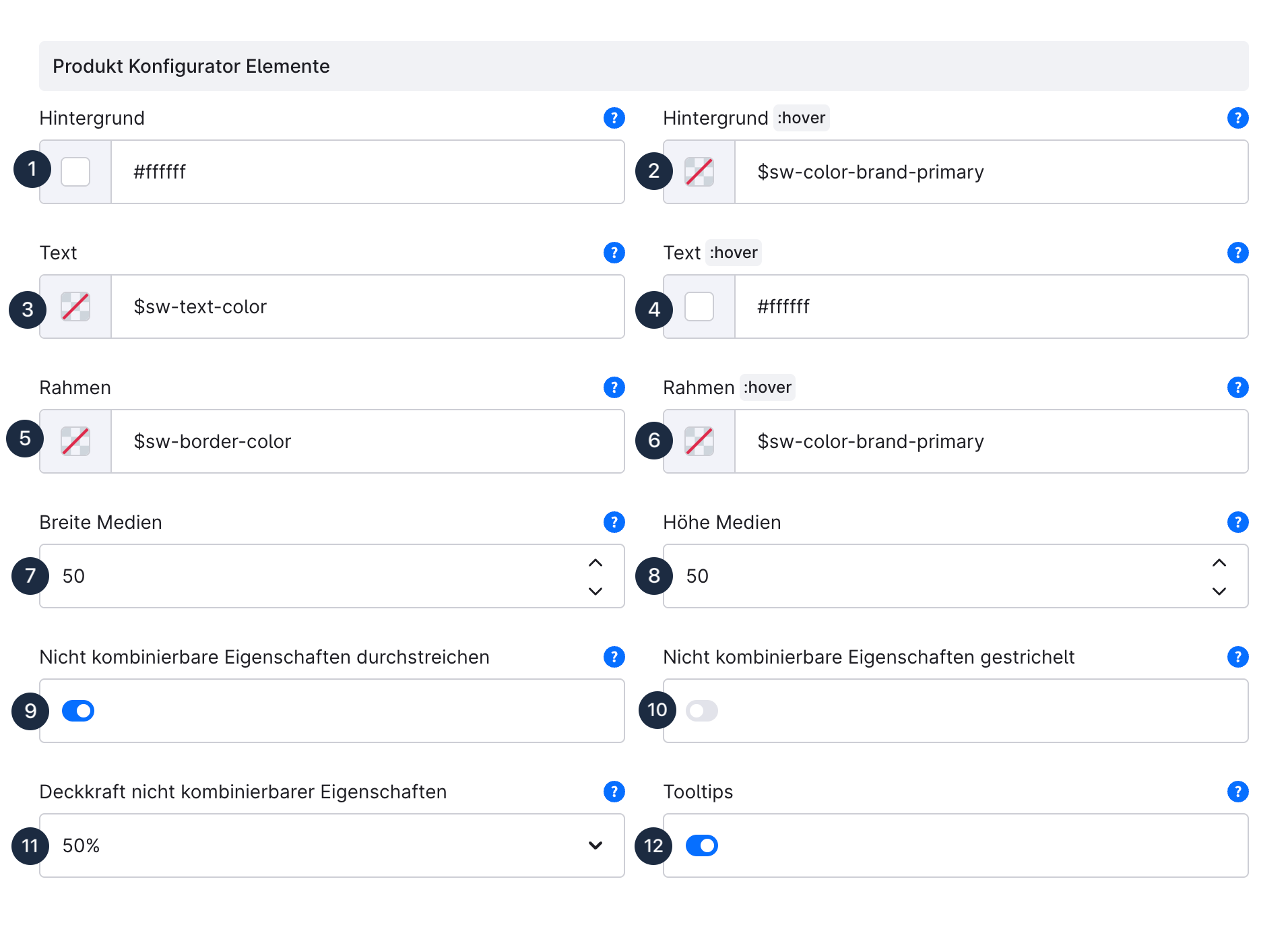Enable Nicht kombinierbare Eigenschaften gestrichelt toggle
This screenshot has height=927, width=1288.
pos(702,711)
